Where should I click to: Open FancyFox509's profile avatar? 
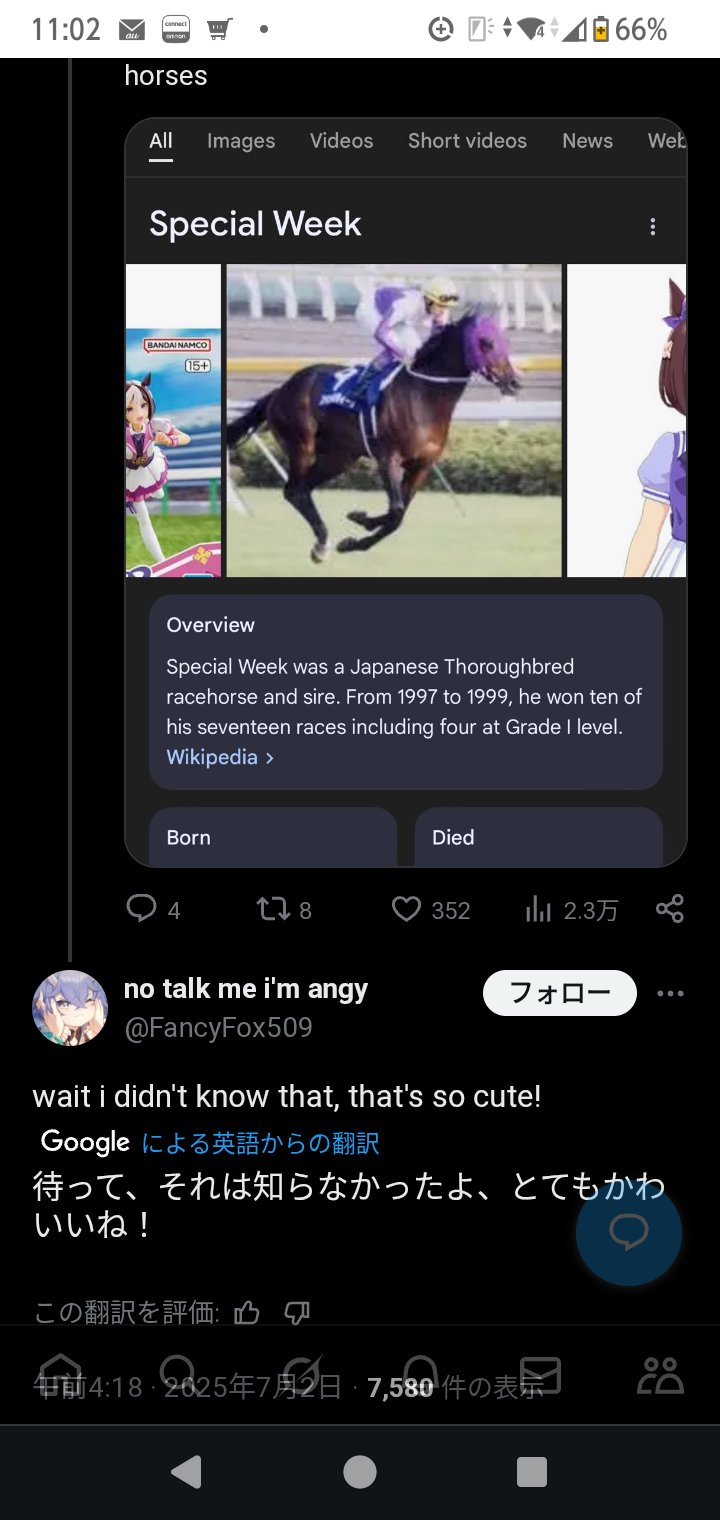[70, 1008]
